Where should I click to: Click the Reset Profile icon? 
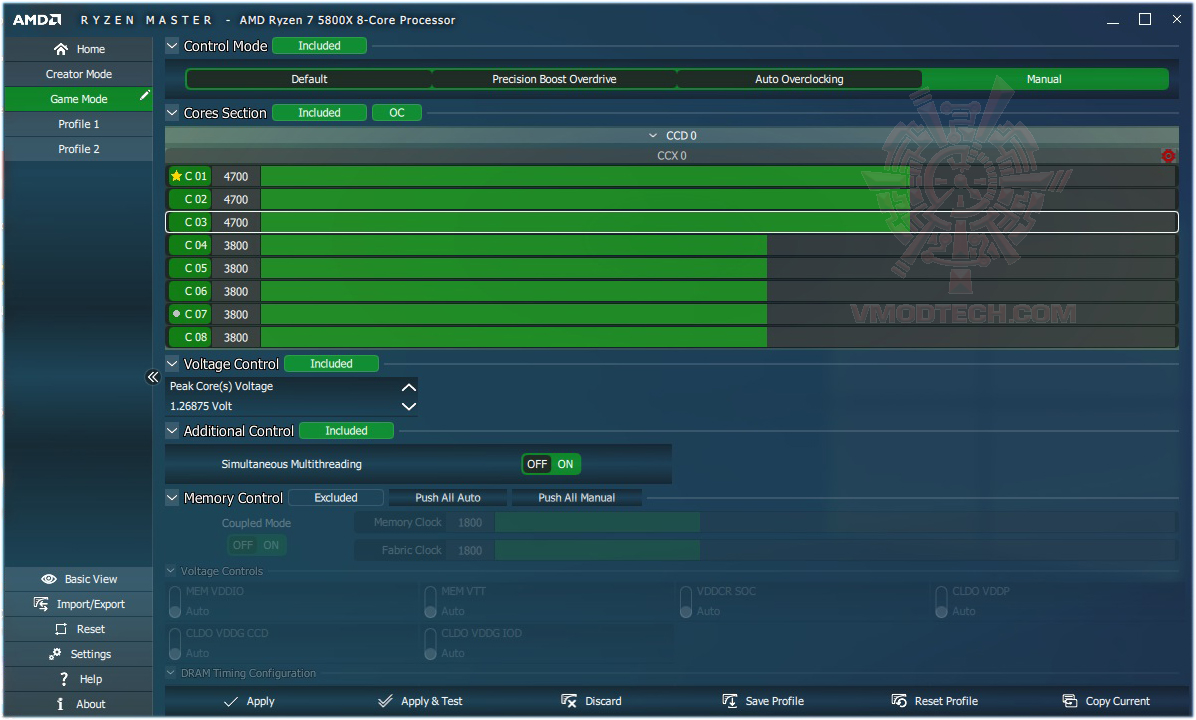point(899,701)
